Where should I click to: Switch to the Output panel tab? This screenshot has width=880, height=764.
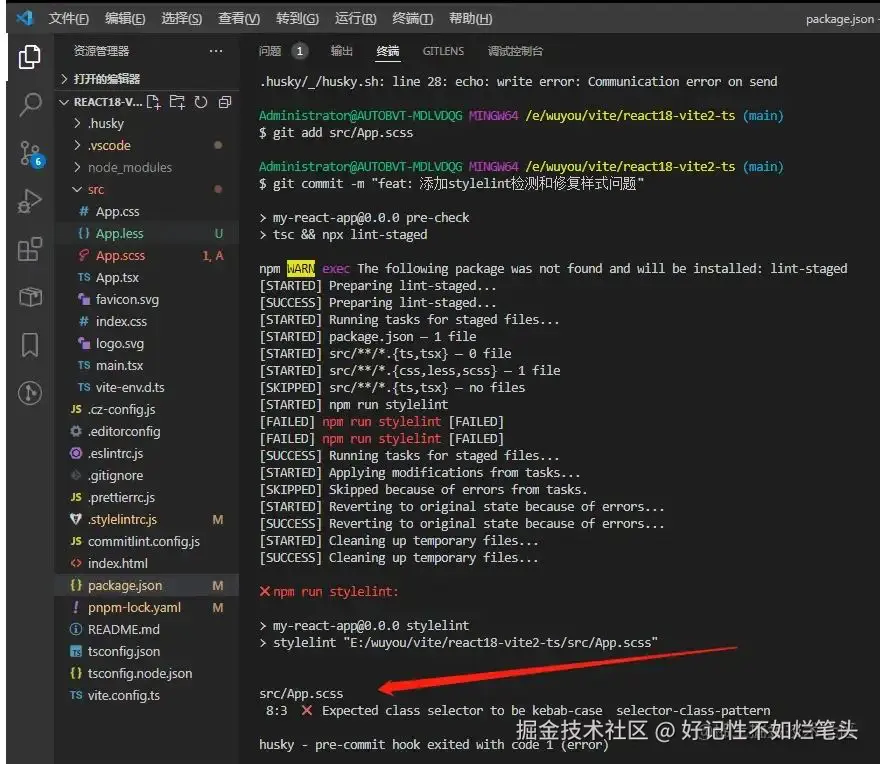click(x=341, y=51)
